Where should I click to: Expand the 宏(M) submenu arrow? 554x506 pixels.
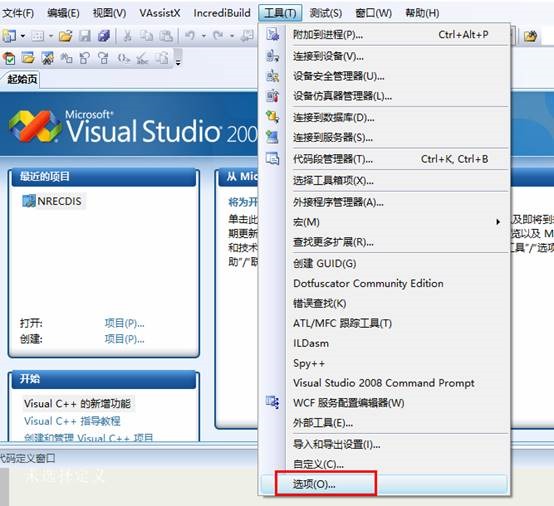click(x=498, y=222)
